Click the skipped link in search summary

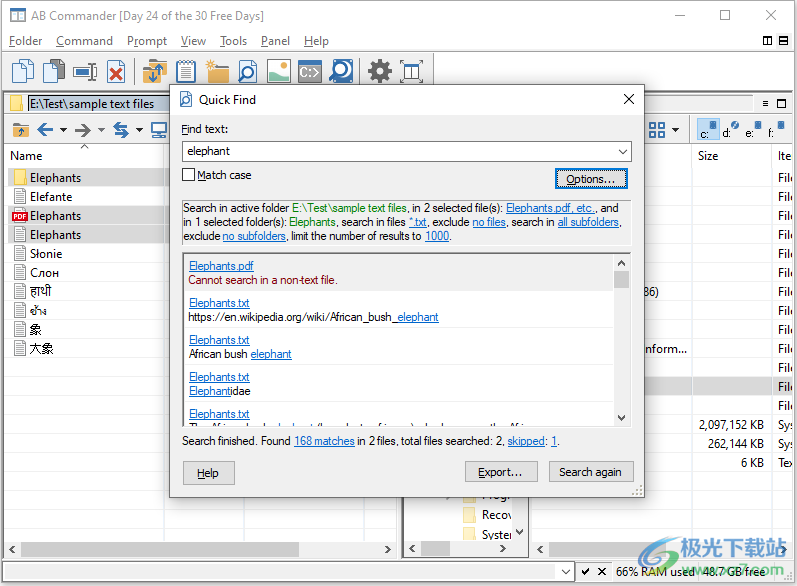(x=526, y=441)
